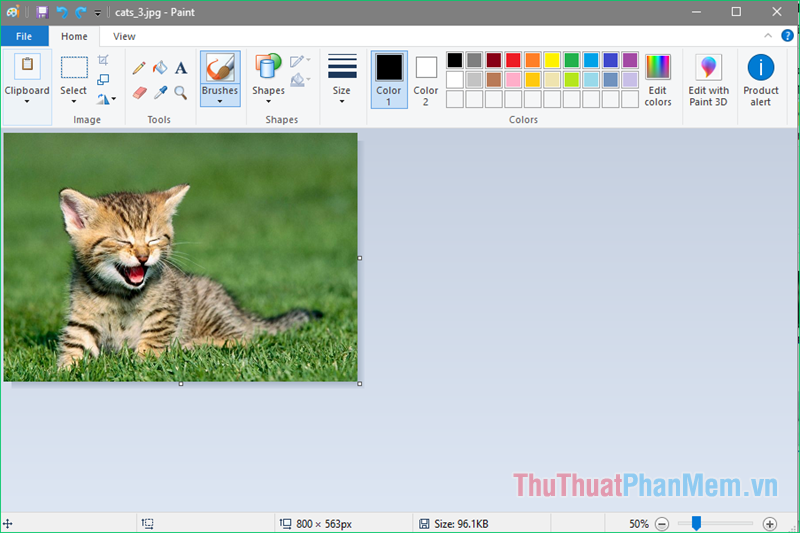The height and width of the screenshot is (533, 800).
Task: Click the Brushes tool icon
Action: click(x=220, y=67)
